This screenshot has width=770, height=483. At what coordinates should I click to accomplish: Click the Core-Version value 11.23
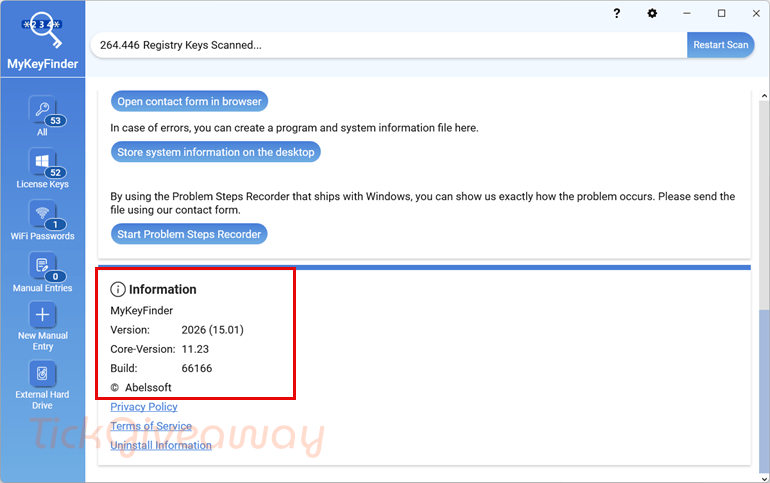tap(195, 349)
